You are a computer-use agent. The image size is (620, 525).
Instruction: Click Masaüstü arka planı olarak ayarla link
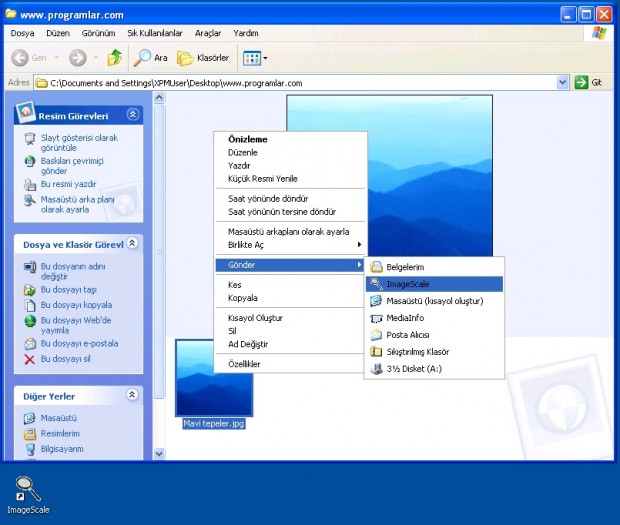click(78, 204)
